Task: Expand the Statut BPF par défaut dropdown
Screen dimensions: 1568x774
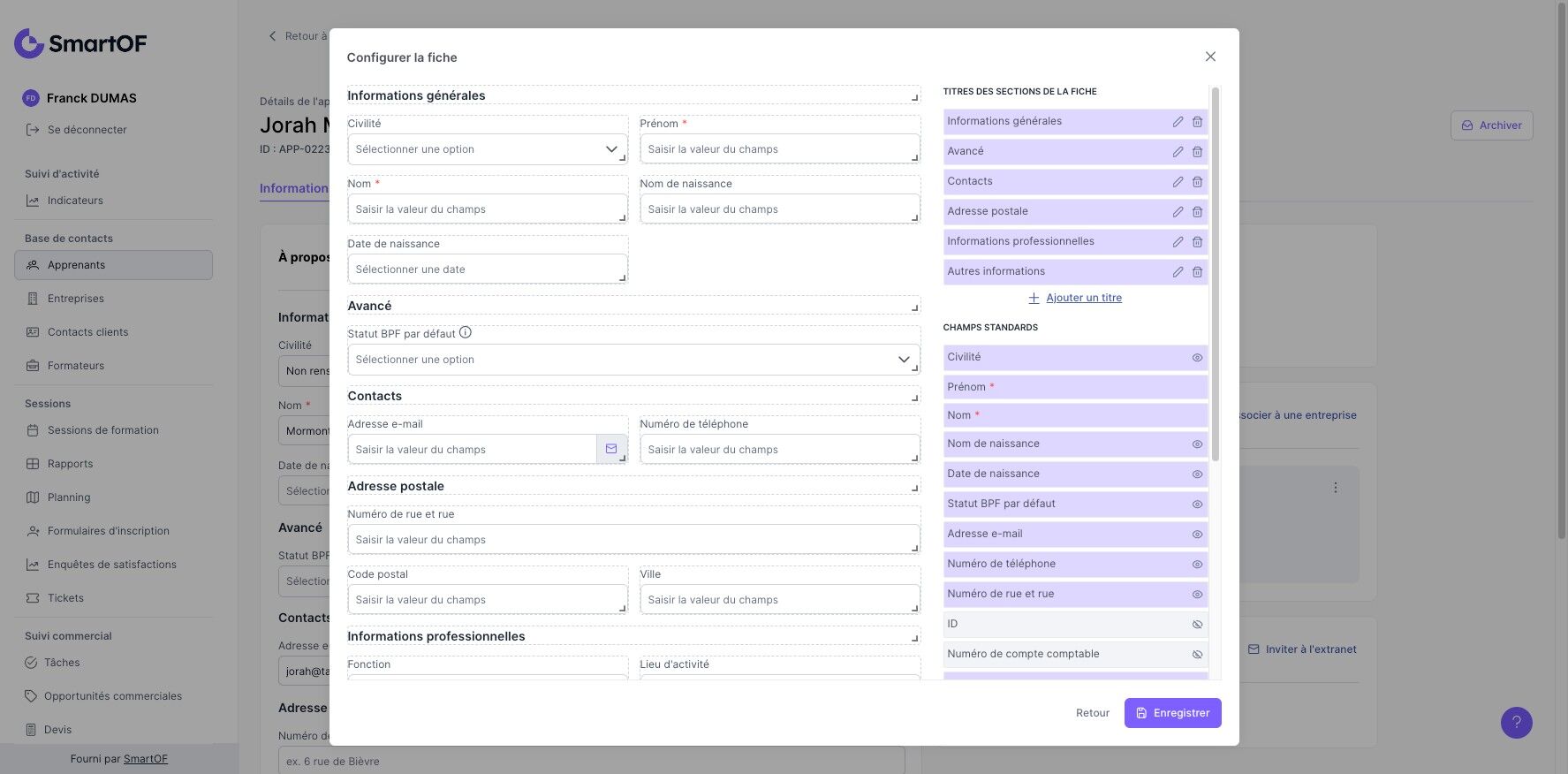Action: coord(633,360)
